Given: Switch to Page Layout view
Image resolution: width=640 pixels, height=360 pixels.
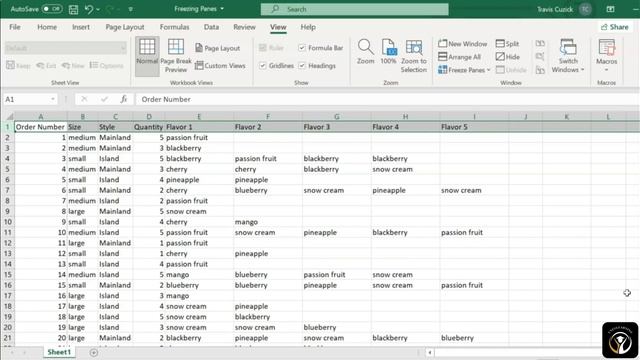Looking at the screenshot, I should click(218, 48).
